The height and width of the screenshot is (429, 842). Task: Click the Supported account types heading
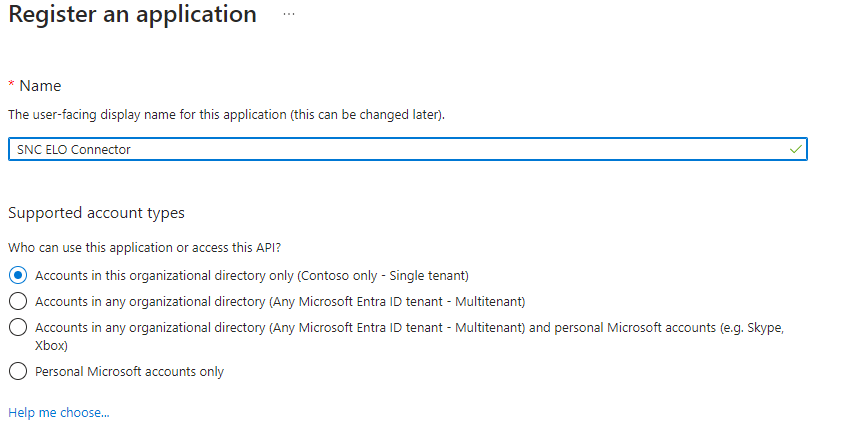point(96,213)
